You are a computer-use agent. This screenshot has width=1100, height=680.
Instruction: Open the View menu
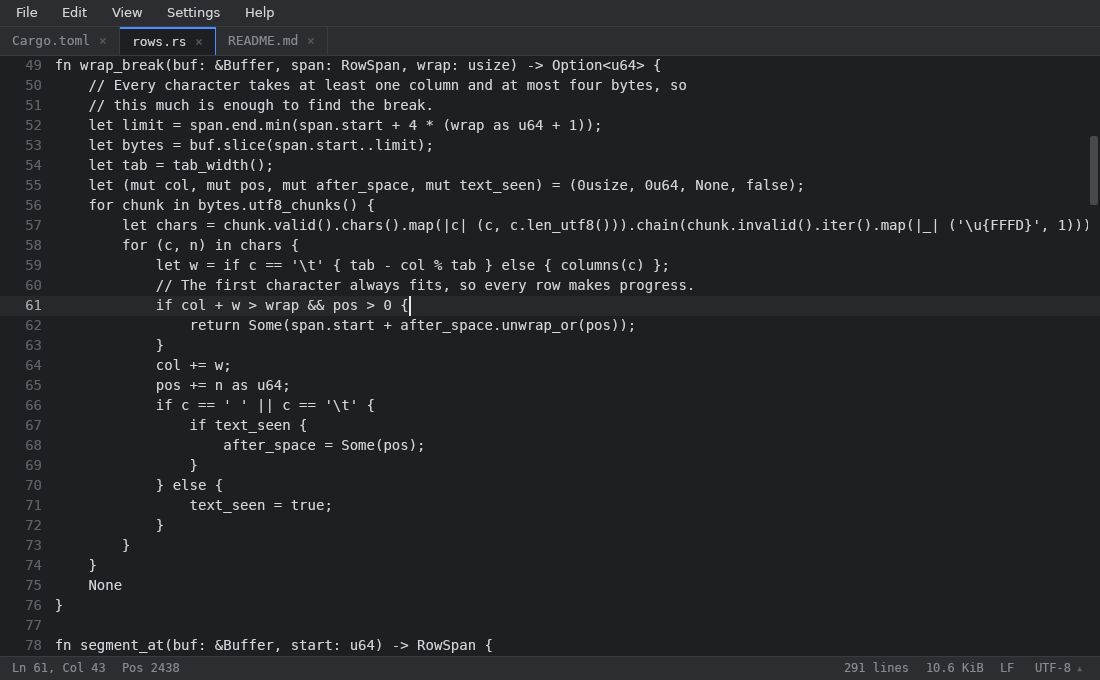point(127,13)
